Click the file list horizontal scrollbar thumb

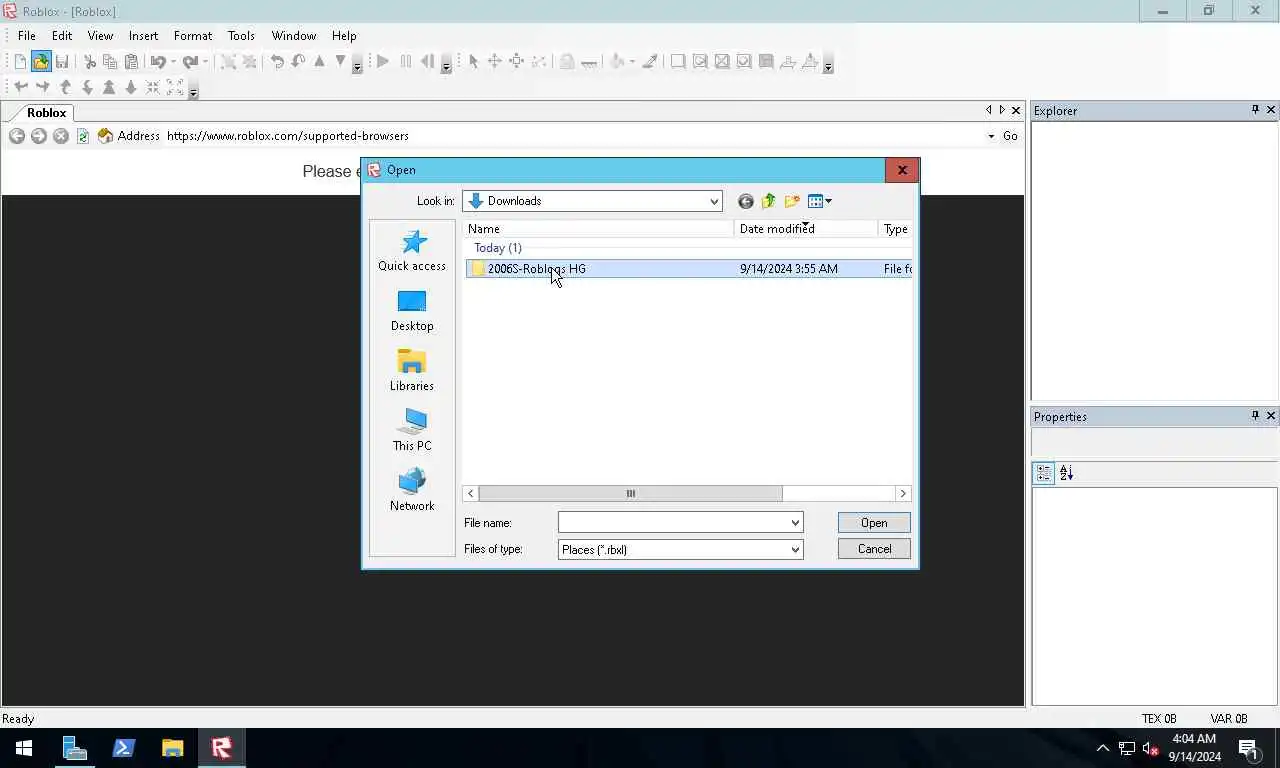631,493
